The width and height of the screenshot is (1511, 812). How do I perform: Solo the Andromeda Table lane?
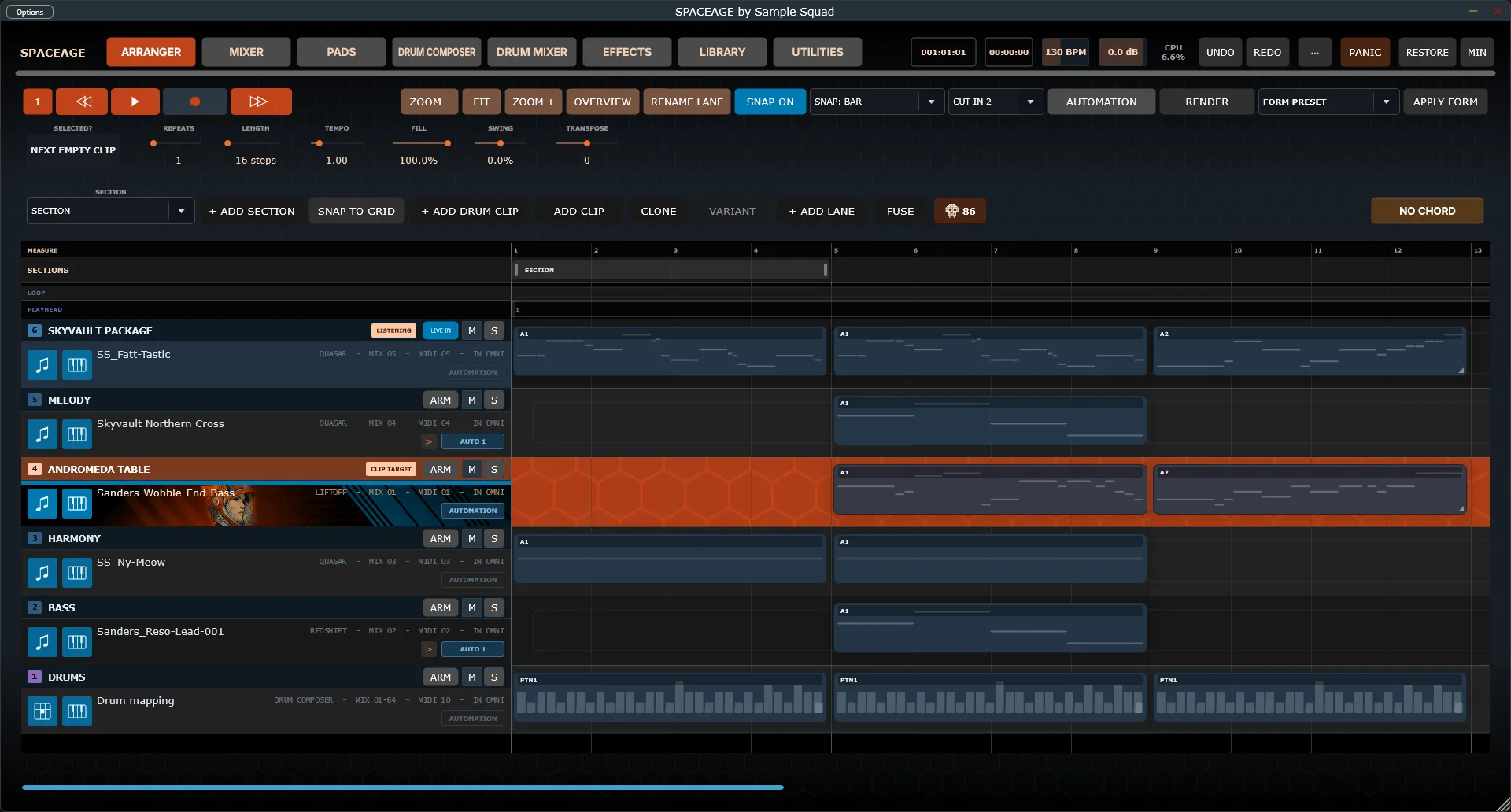tap(494, 469)
